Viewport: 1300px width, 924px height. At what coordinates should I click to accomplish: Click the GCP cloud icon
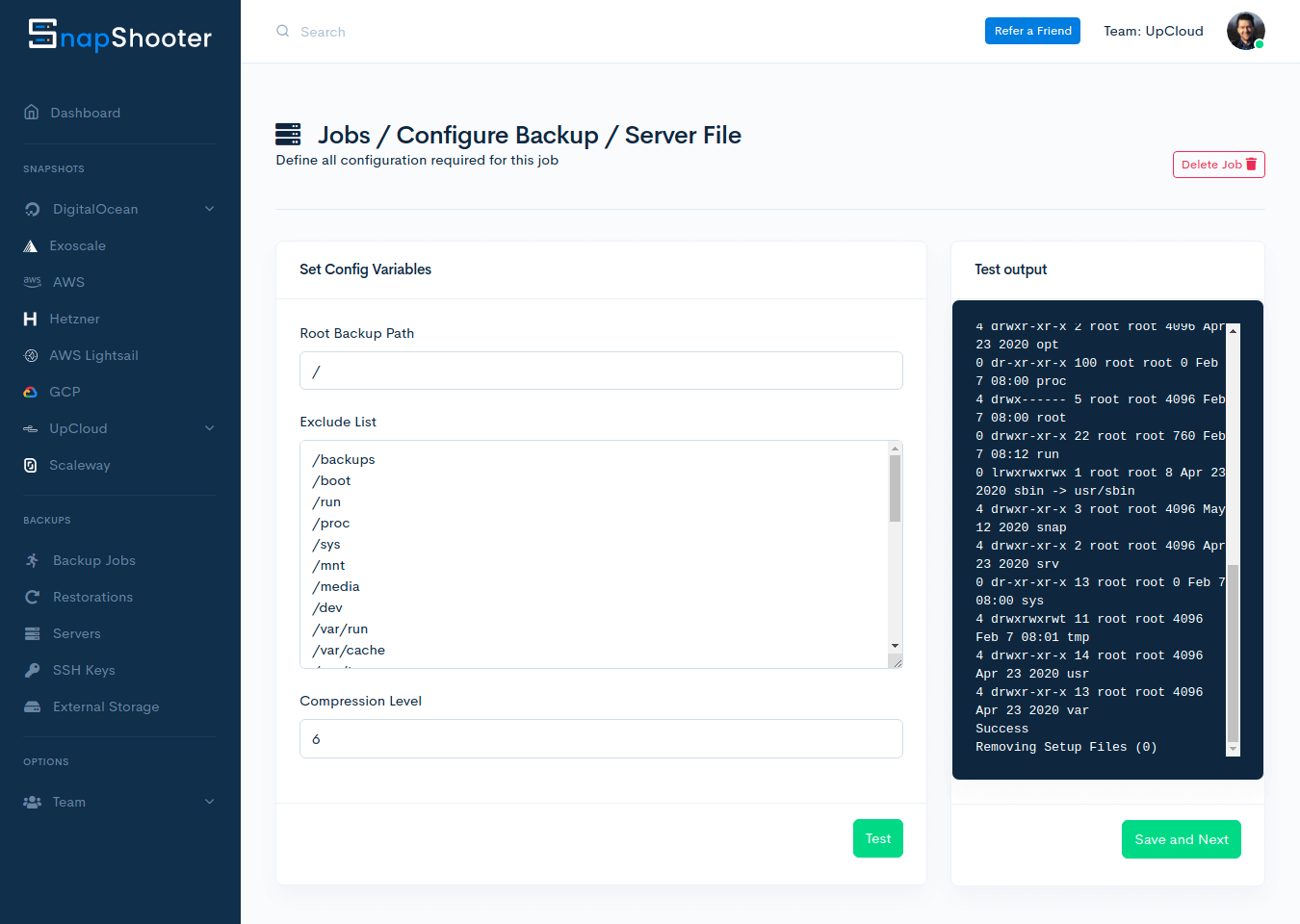tap(31, 392)
